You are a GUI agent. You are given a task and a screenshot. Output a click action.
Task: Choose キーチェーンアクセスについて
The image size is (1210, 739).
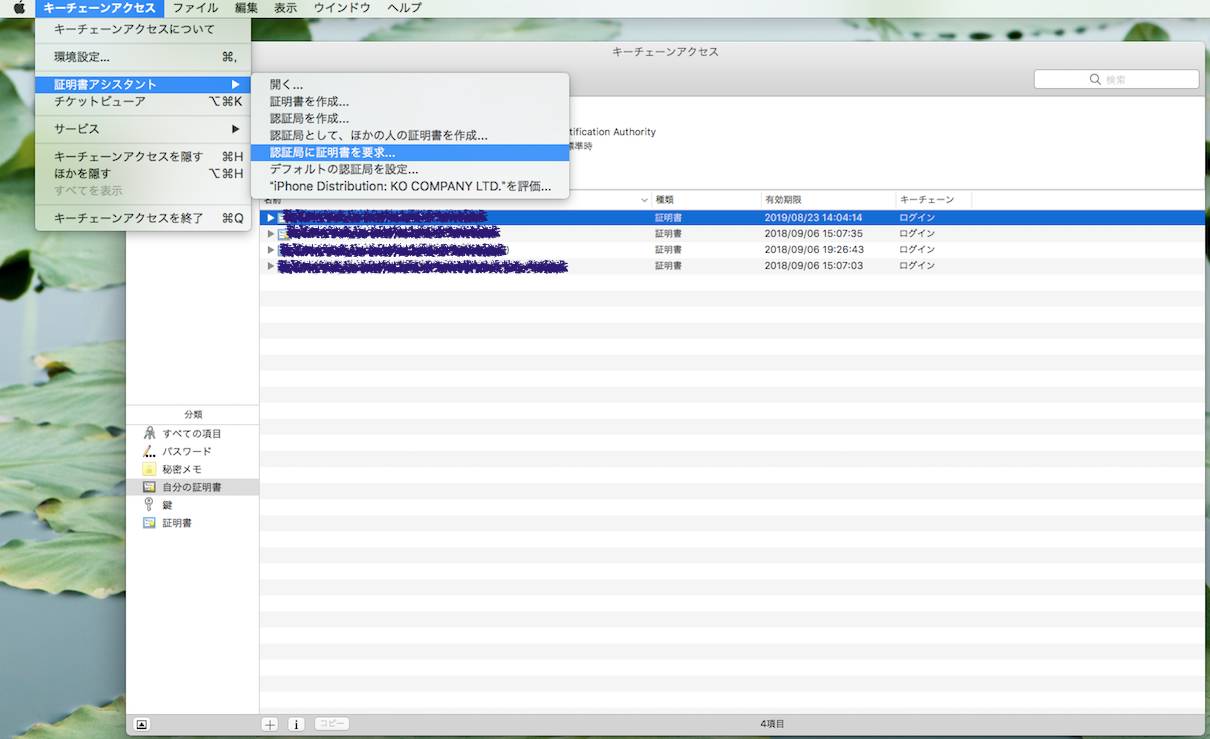point(143,30)
